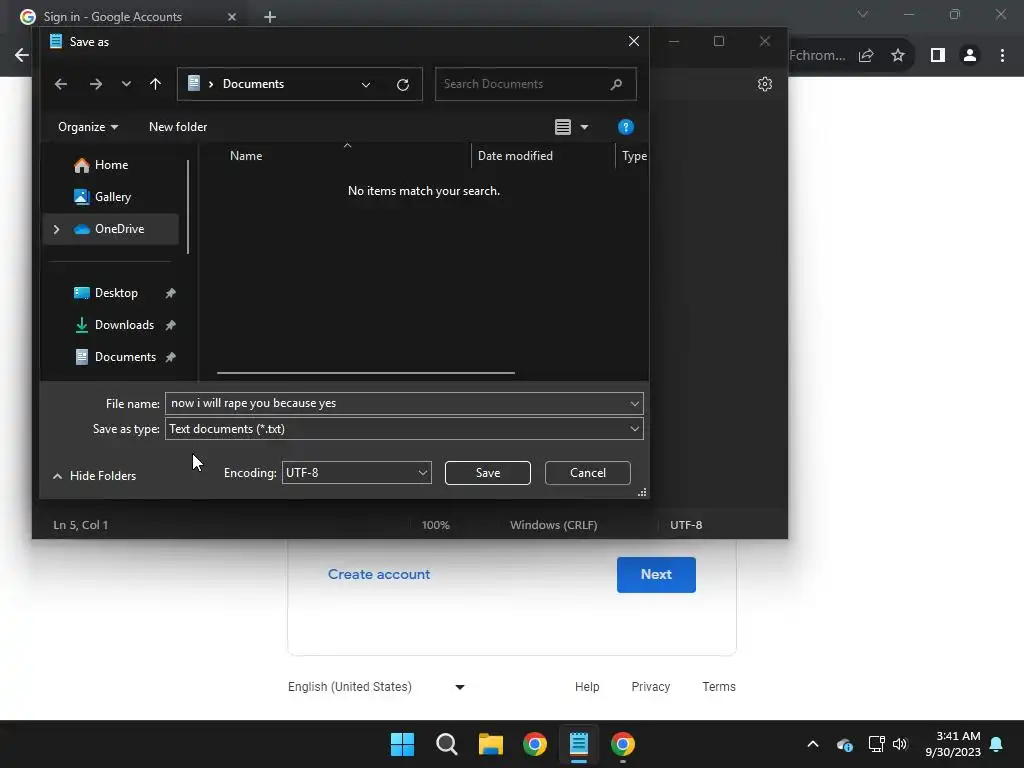Click 100% zoom level in status bar
1024x768 pixels.
point(436,525)
